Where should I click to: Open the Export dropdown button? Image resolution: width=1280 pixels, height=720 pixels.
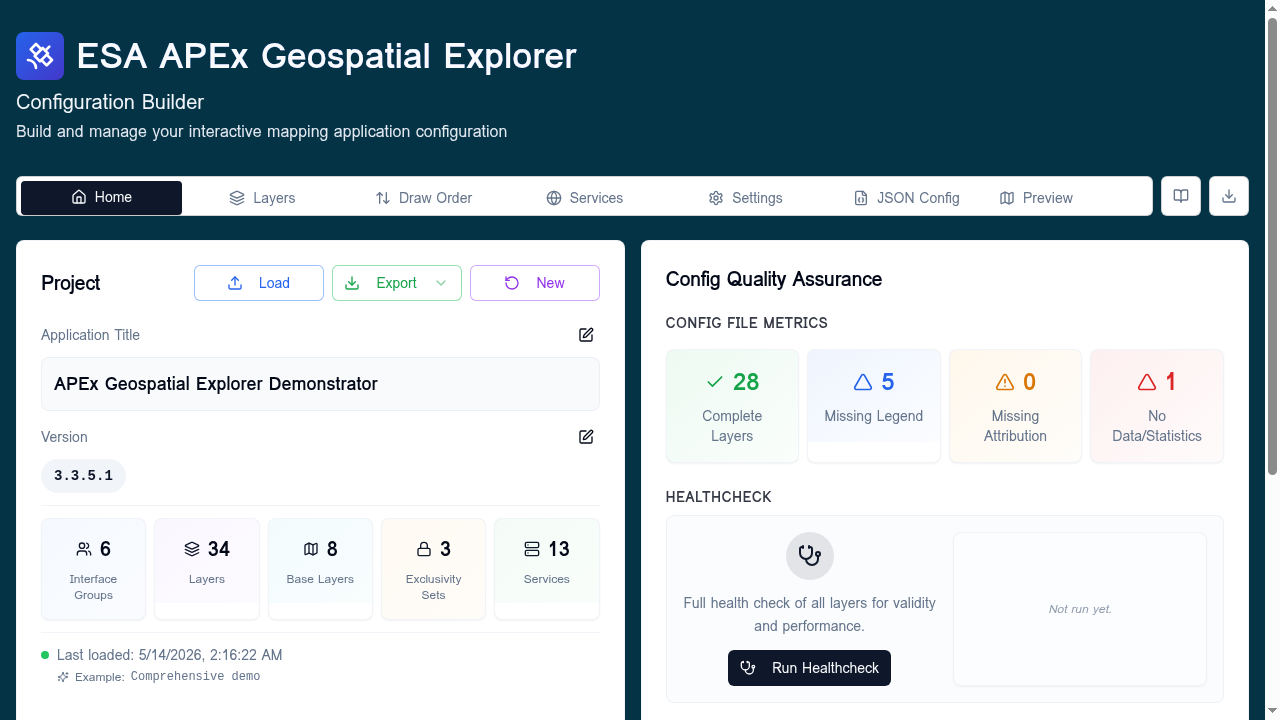pyautogui.click(x=397, y=283)
